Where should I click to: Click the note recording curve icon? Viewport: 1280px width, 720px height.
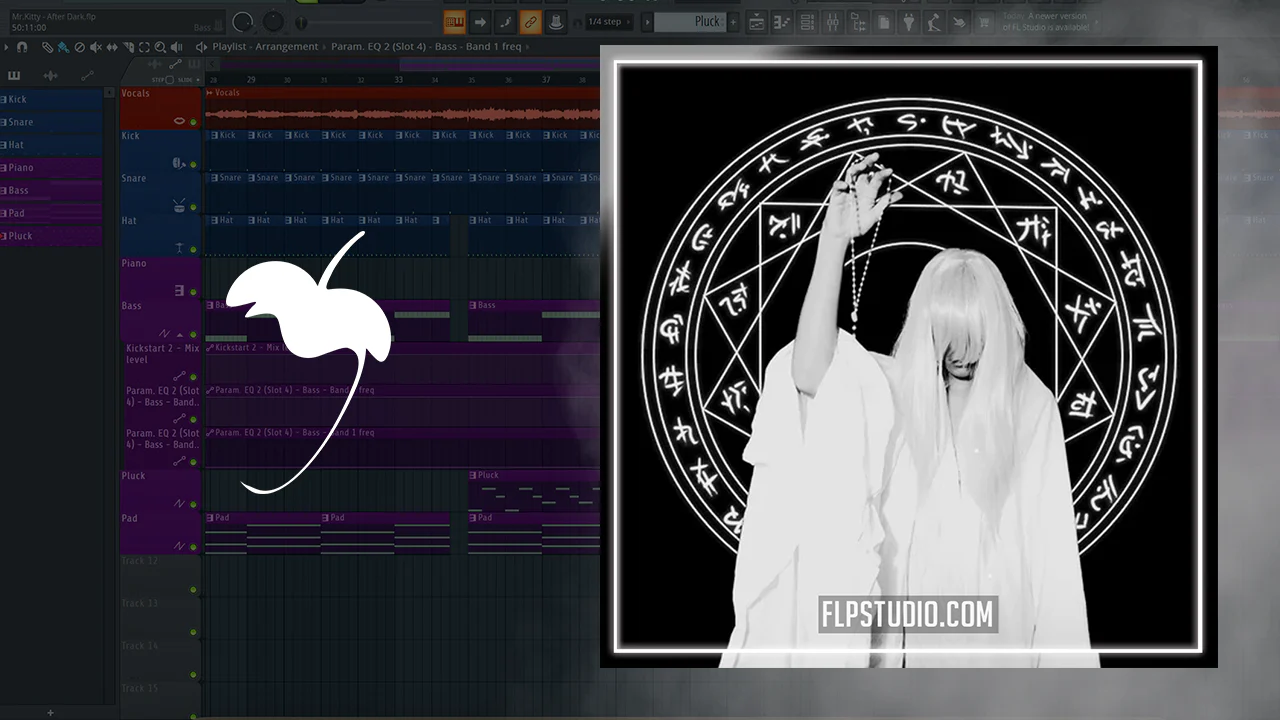point(506,21)
